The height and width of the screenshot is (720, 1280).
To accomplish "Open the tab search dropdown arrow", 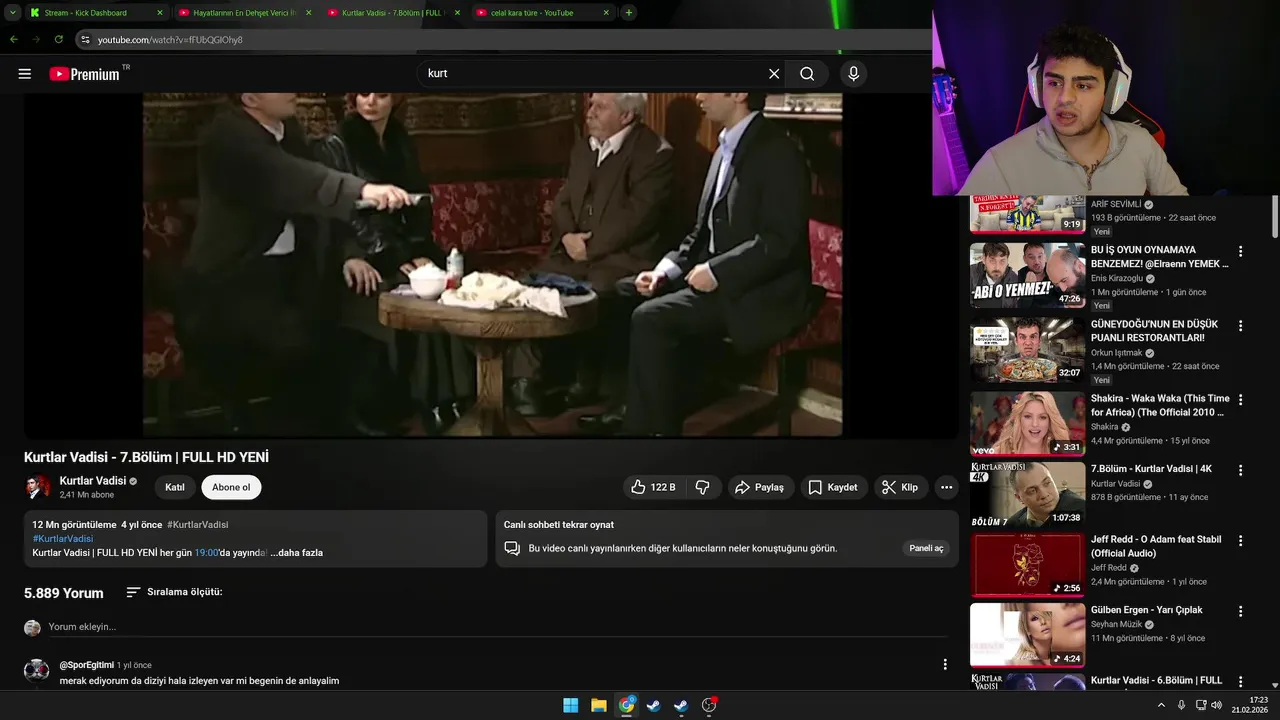I will (12, 13).
